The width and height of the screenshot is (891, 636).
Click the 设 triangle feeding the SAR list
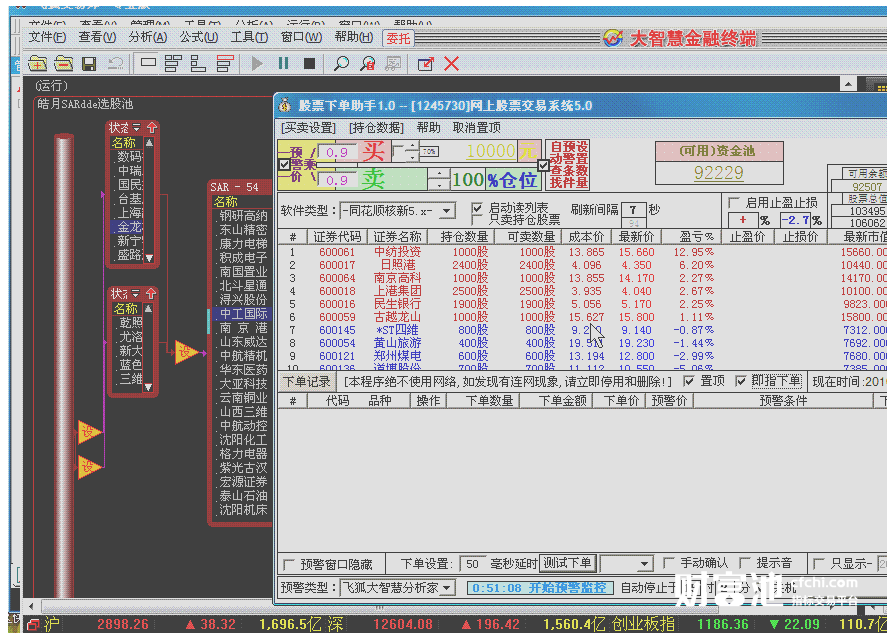pos(186,352)
